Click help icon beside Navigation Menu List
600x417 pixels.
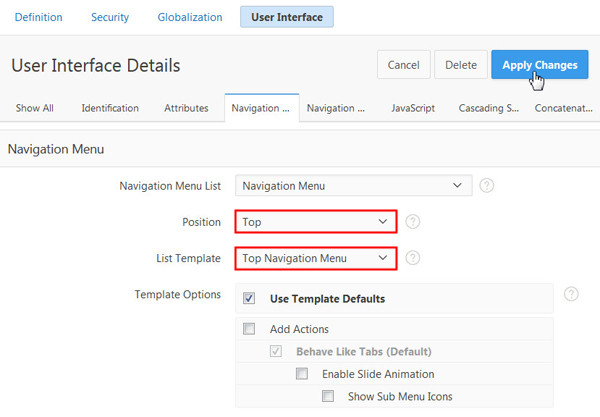click(487, 185)
